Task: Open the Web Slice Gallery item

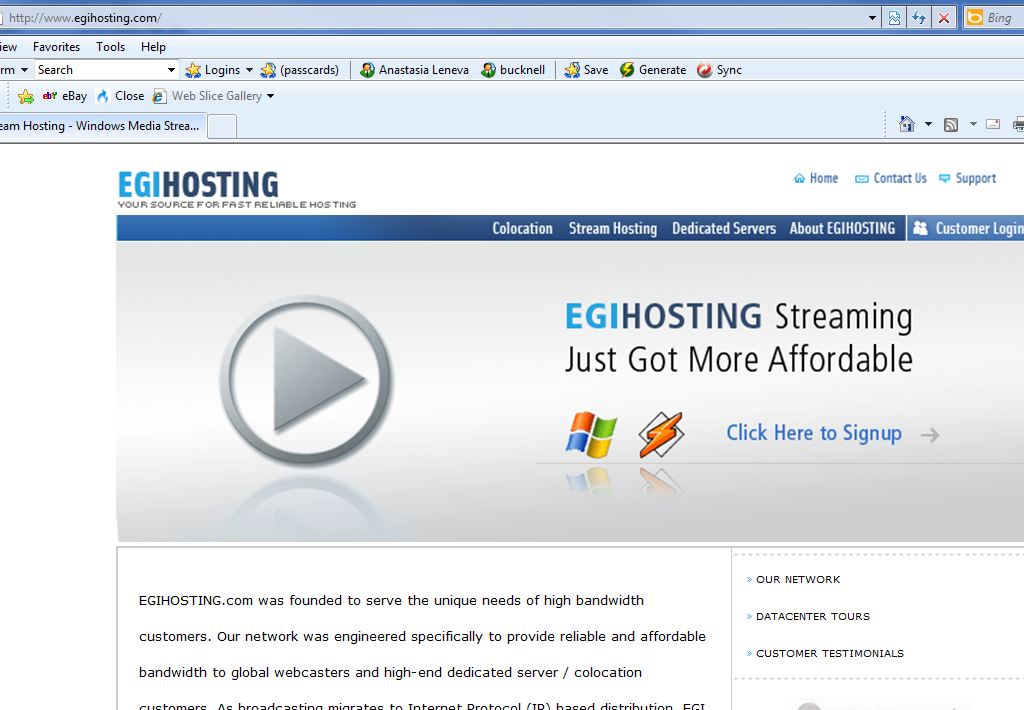Action: click(x=208, y=96)
